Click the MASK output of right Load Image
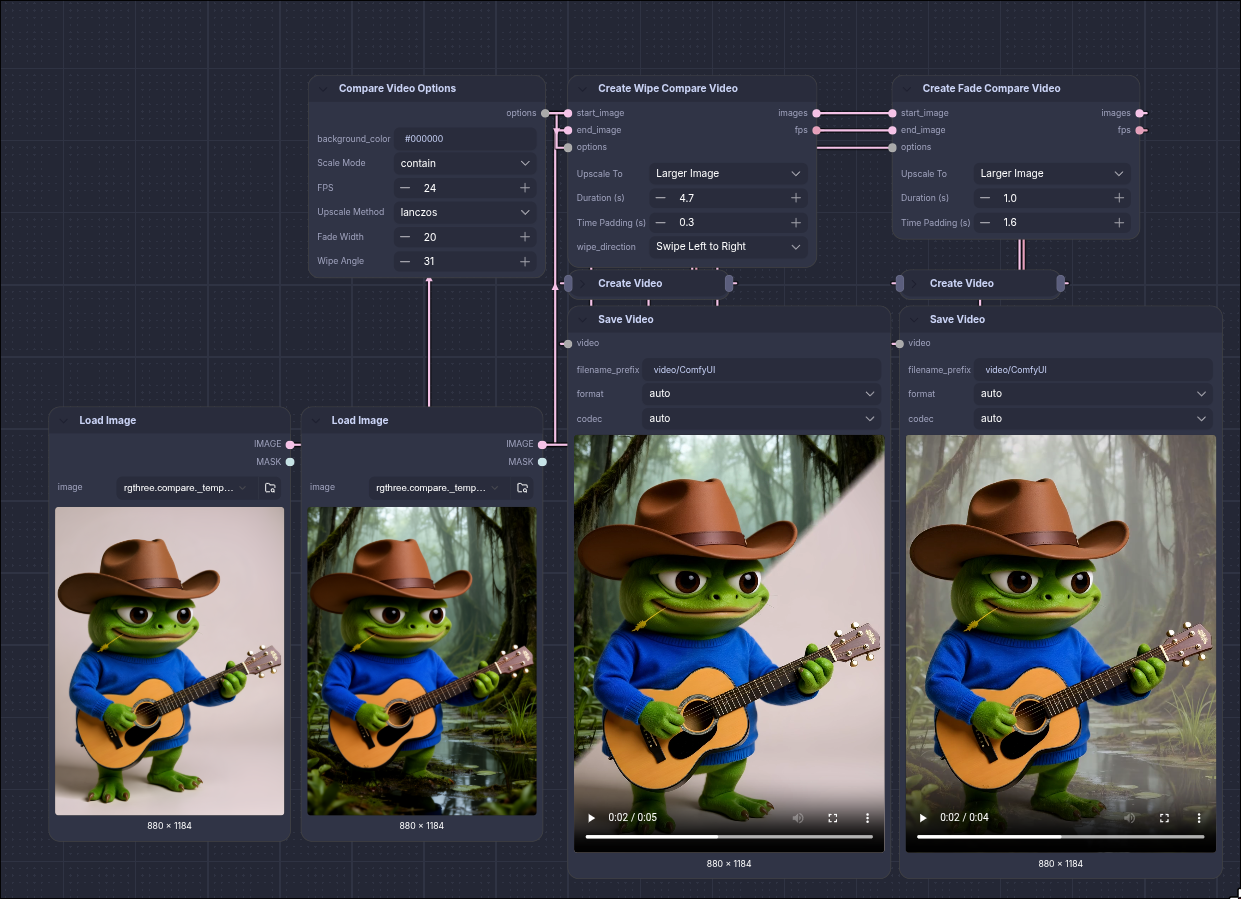The width and height of the screenshot is (1241, 899). pyautogui.click(x=542, y=462)
